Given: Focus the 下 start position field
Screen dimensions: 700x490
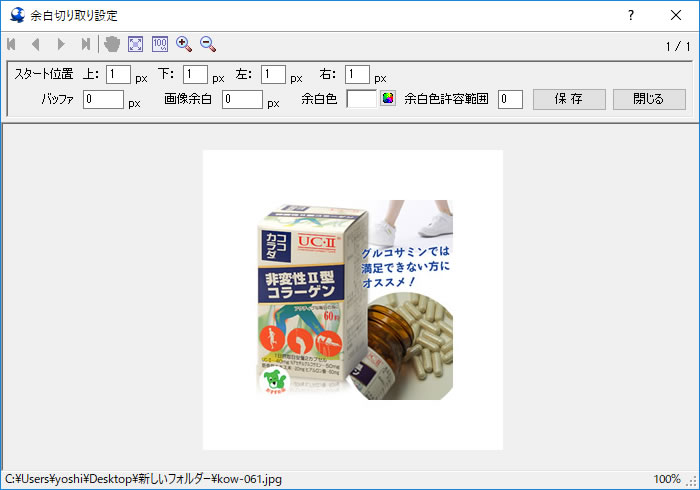Looking at the screenshot, I should (196, 75).
